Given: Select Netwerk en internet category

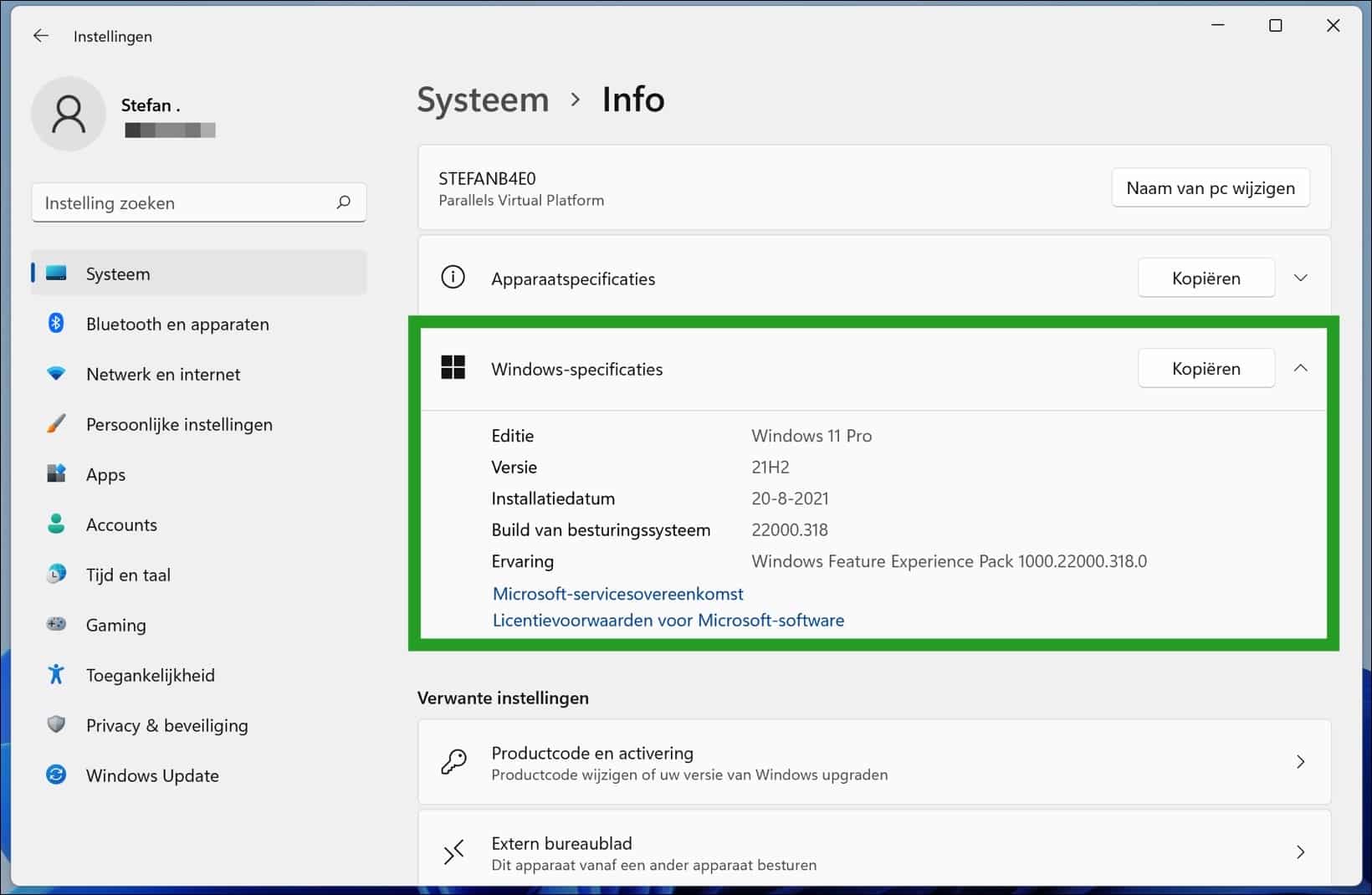Looking at the screenshot, I should (199, 374).
